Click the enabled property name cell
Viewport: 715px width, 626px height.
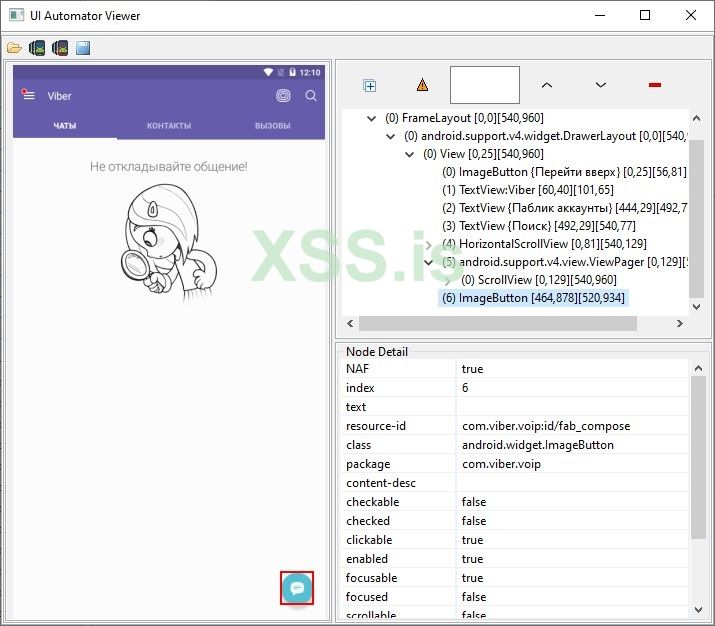(x=398, y=559)
